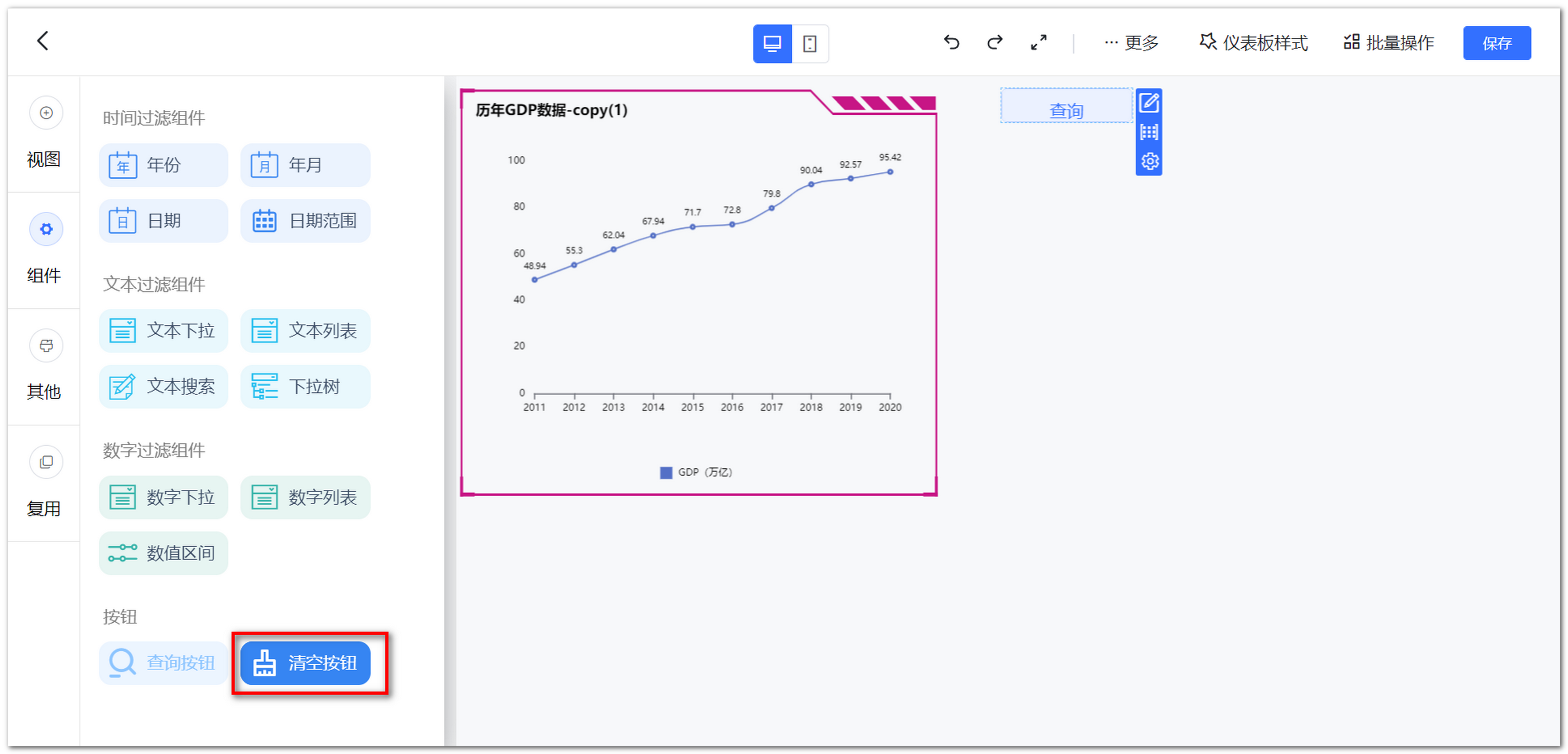Screen dimensions: 1568x754
Task: Select the 历年GDP数据-copy(1) chart title
Action: click(551, 110)
